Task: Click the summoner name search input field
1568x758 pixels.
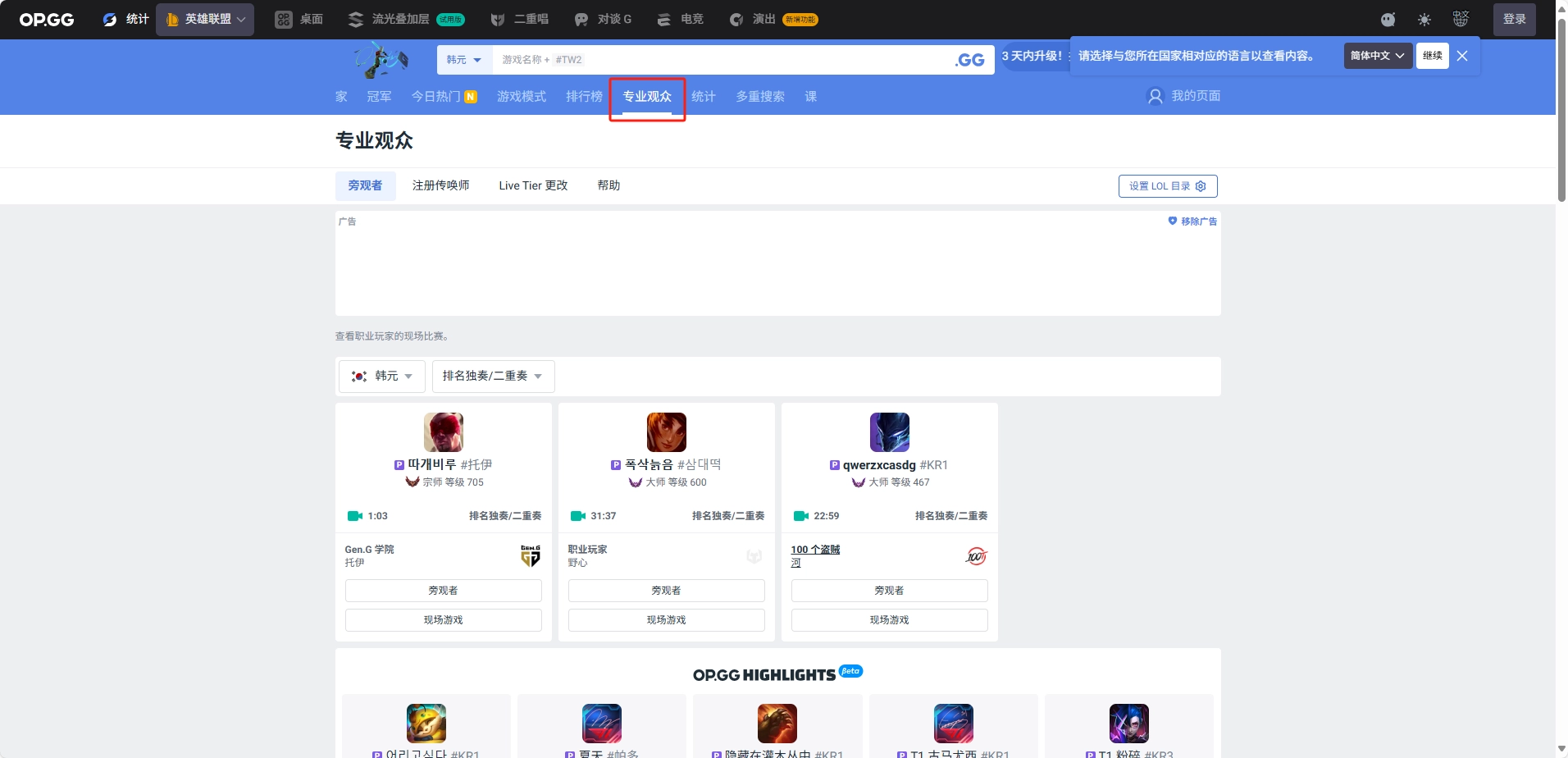Action: [x=722, y=60]
